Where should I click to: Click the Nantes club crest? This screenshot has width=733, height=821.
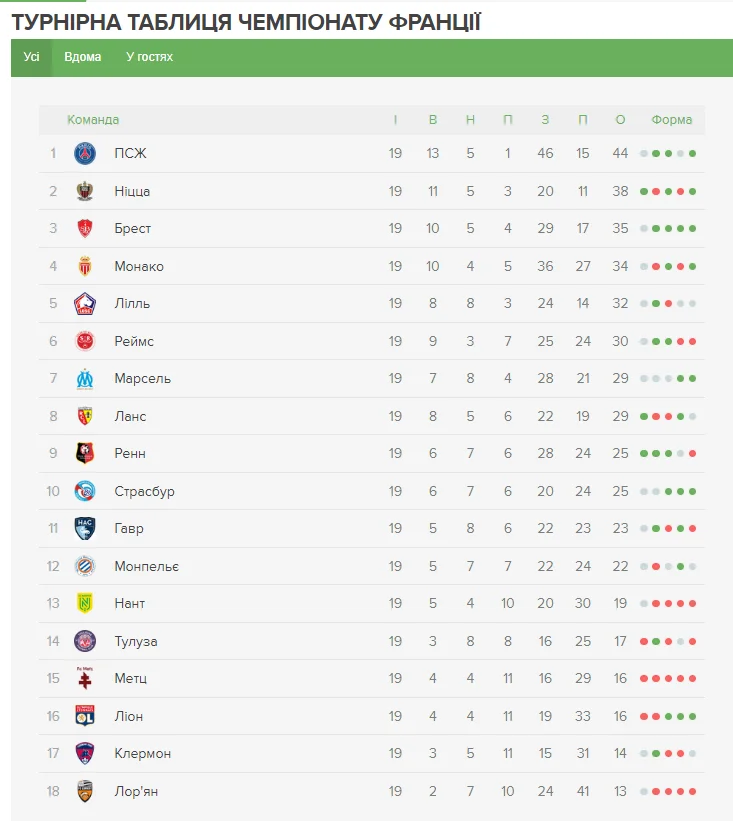[85, 603]
